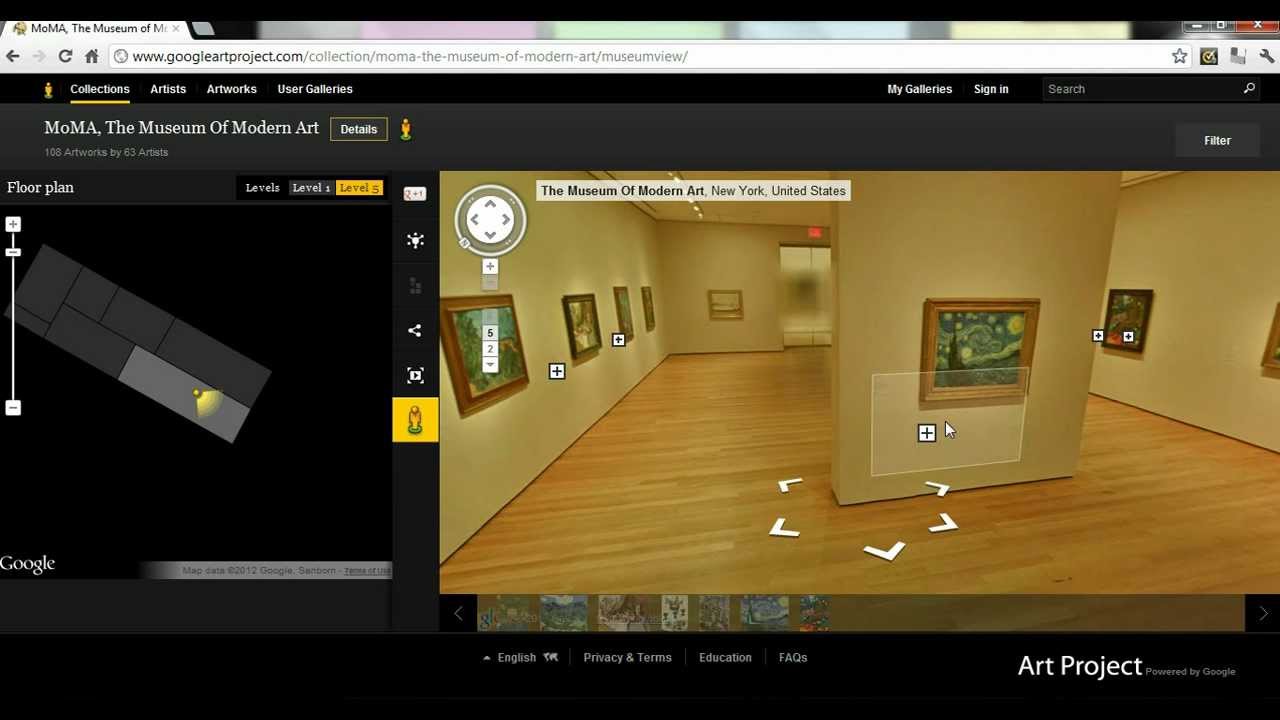This screenshot has height=720, width=1280.
Task: Toggle the yellow museum view pegman button
Action: [415, 420]
